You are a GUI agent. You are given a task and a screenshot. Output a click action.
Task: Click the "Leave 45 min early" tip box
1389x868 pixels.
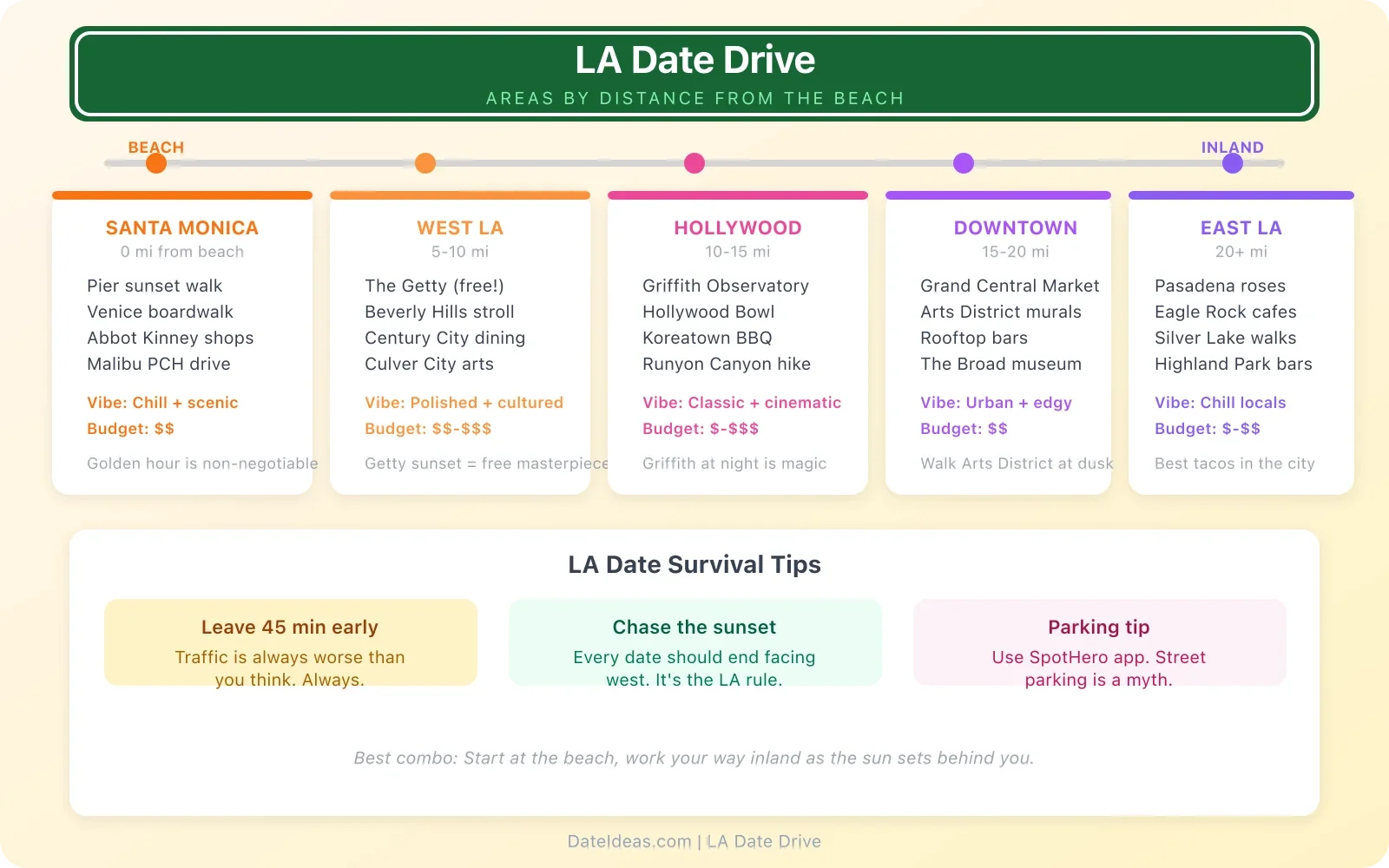click(x=290, y=642)
